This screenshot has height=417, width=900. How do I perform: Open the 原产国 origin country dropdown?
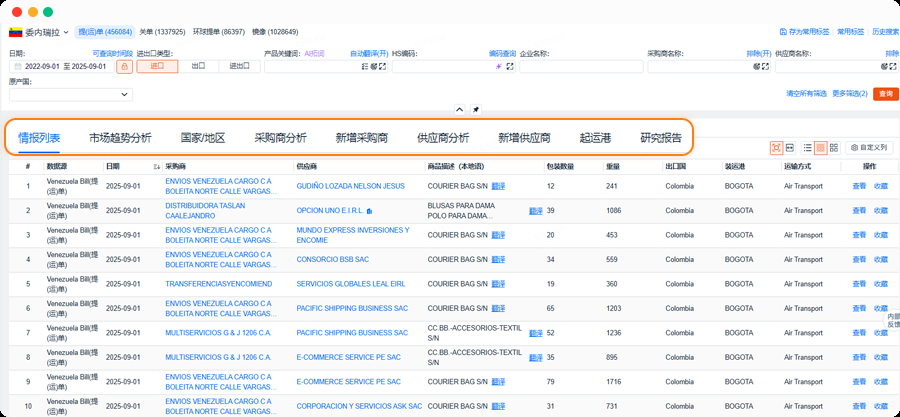(x=71, y=94)
